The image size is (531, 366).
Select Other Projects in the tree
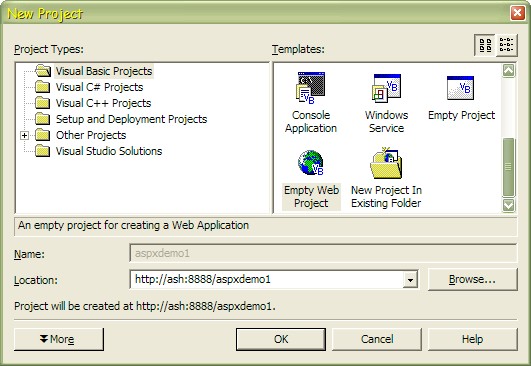pos(91,135)
